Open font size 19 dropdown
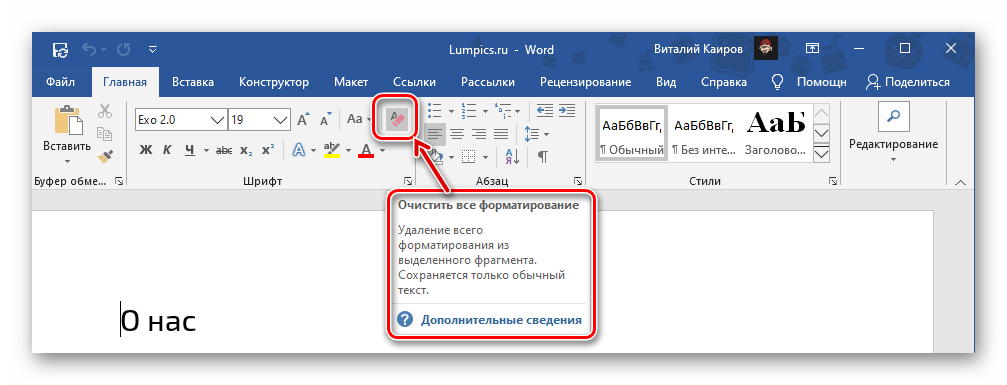1007x385 pixels. click(281, 120)
